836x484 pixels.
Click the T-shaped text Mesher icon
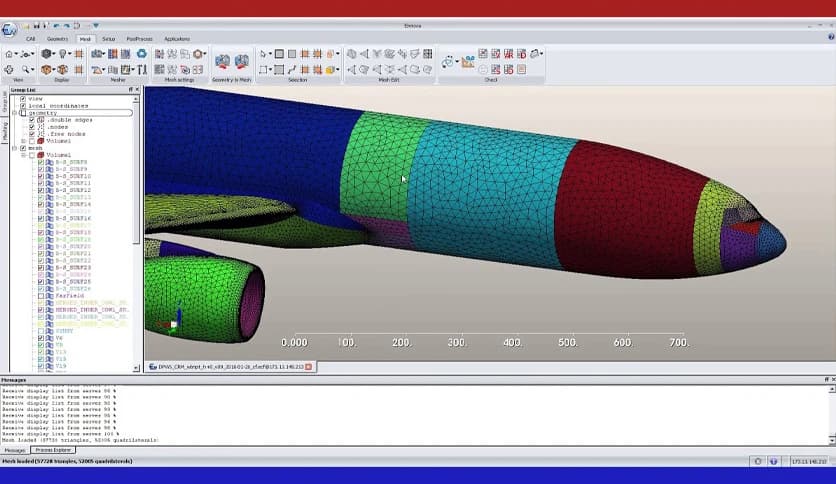click(x=142, y=69)
